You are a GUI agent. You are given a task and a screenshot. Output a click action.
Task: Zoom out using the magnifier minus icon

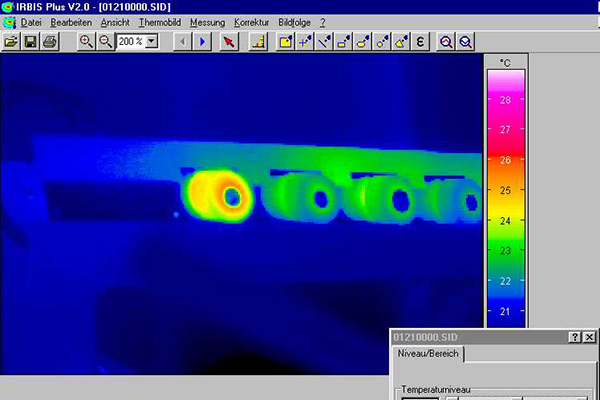(105, 42)
